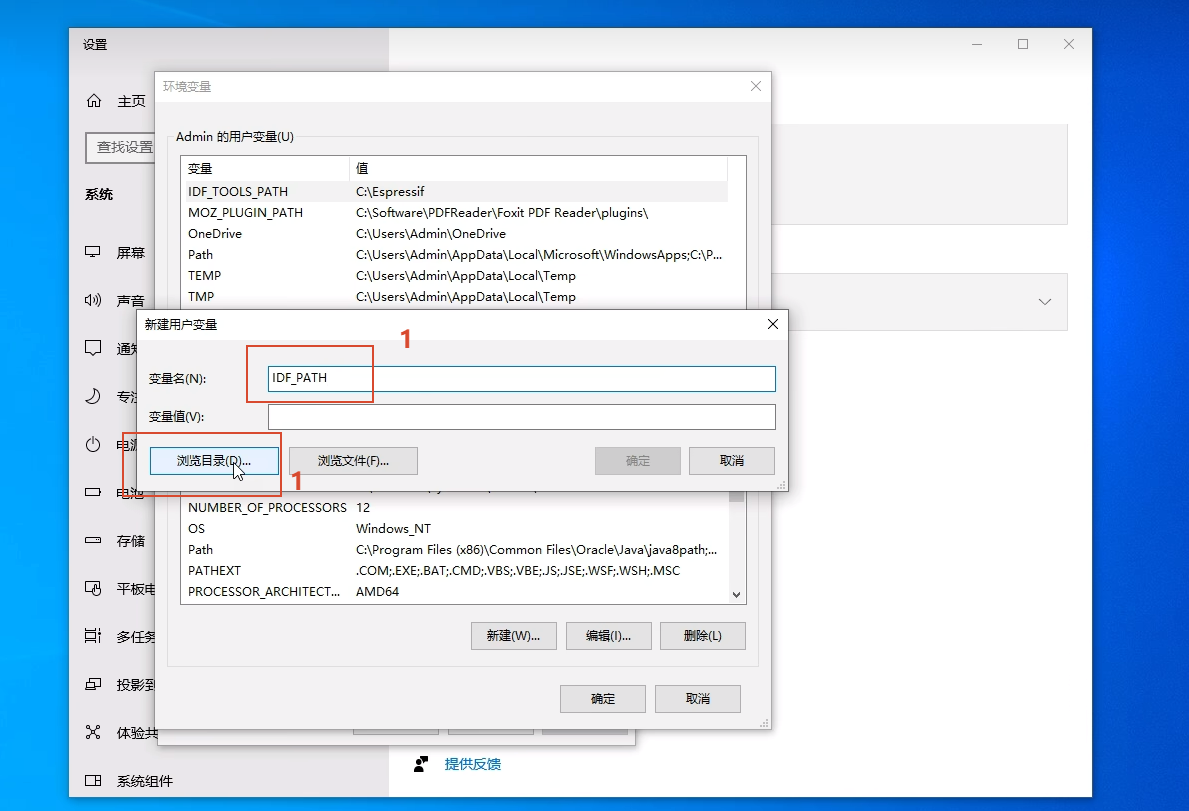Click 编辑(I)... under system variables

(x=608, y=636)
